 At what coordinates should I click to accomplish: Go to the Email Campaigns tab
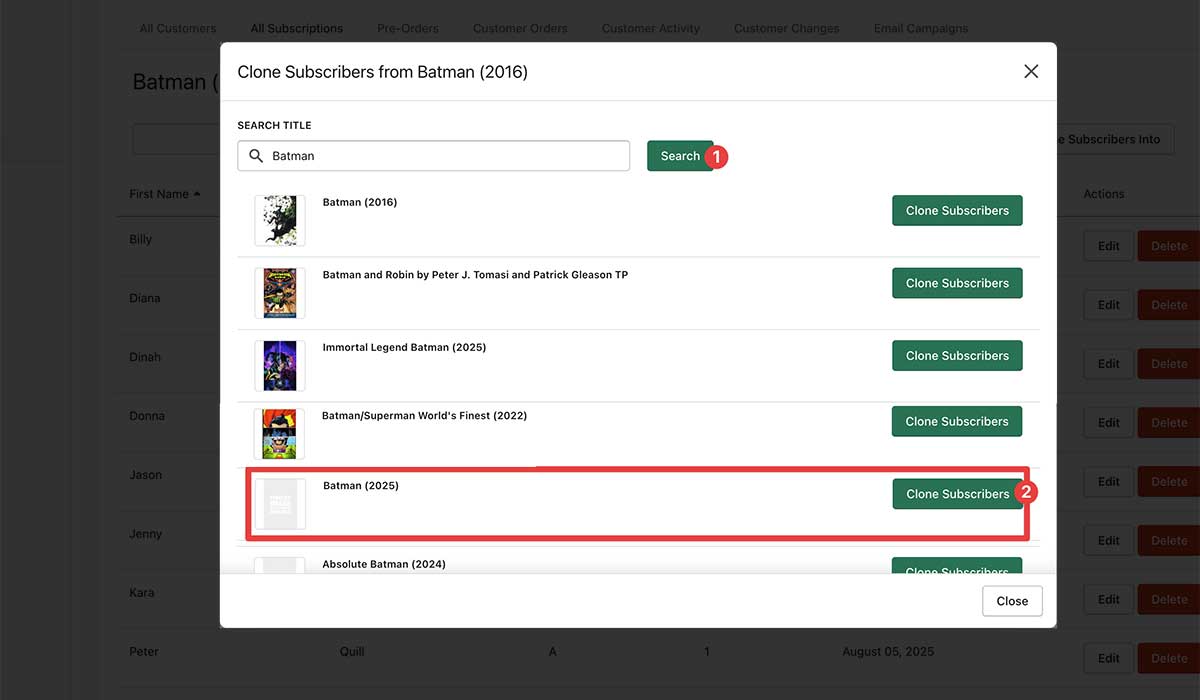920,29
